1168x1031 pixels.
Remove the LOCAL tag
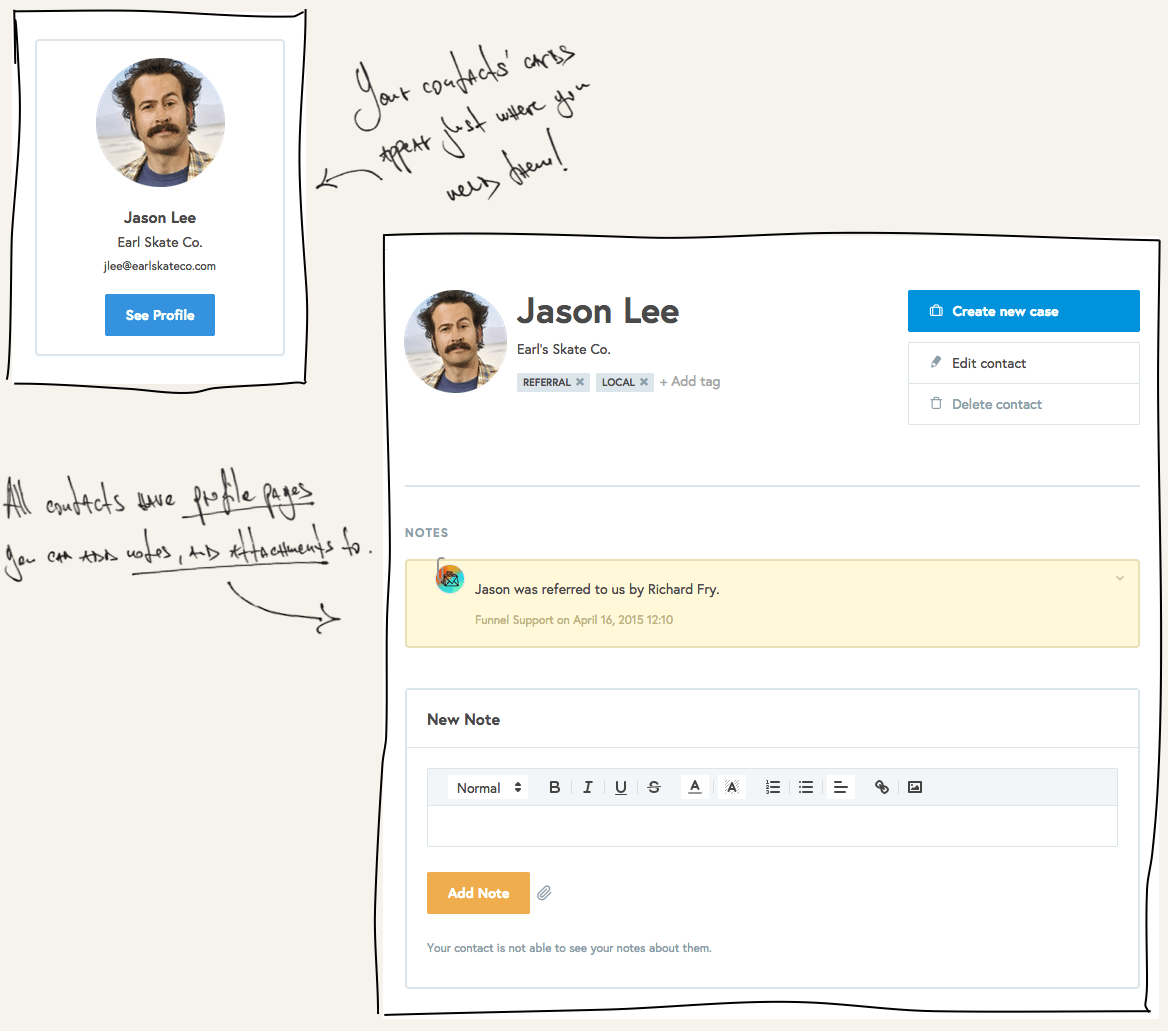(x=644, y=382)
